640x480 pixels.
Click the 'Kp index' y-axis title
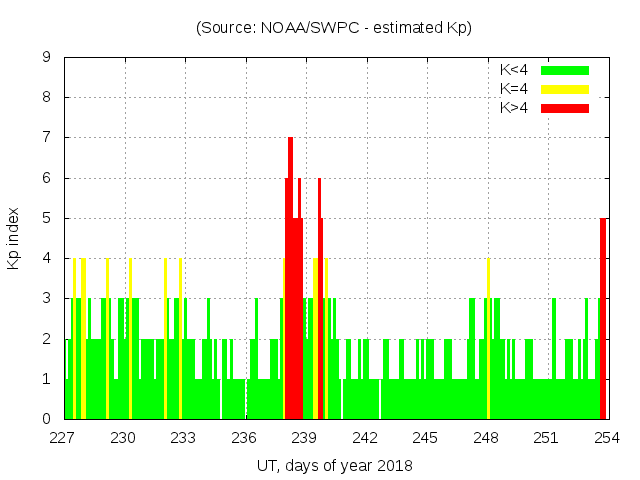pyautogui.click(x=14, y=239)
